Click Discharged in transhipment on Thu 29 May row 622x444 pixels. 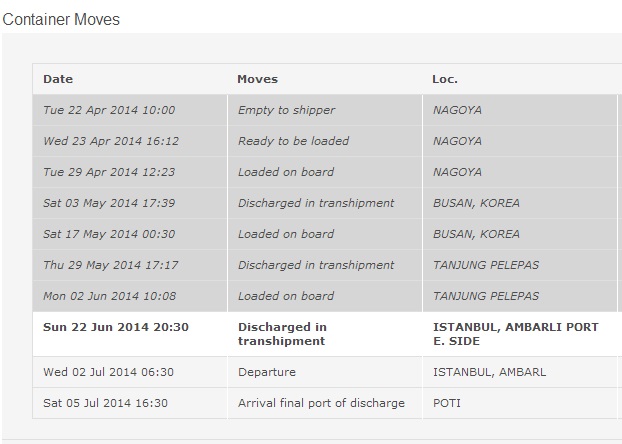click(x=316, y=265)
